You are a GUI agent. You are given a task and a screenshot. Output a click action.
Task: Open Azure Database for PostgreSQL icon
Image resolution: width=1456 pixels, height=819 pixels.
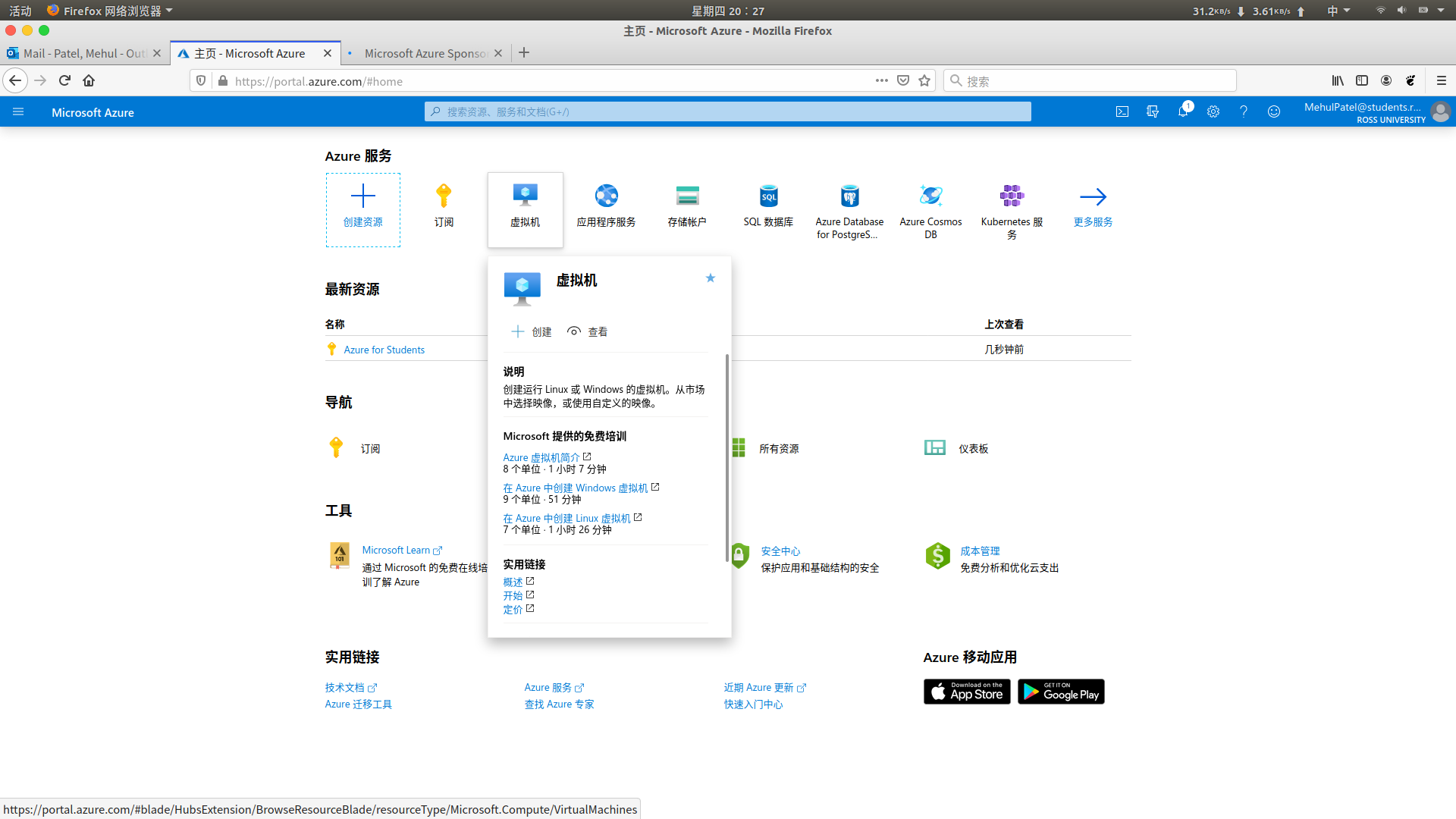click(849, 196)
